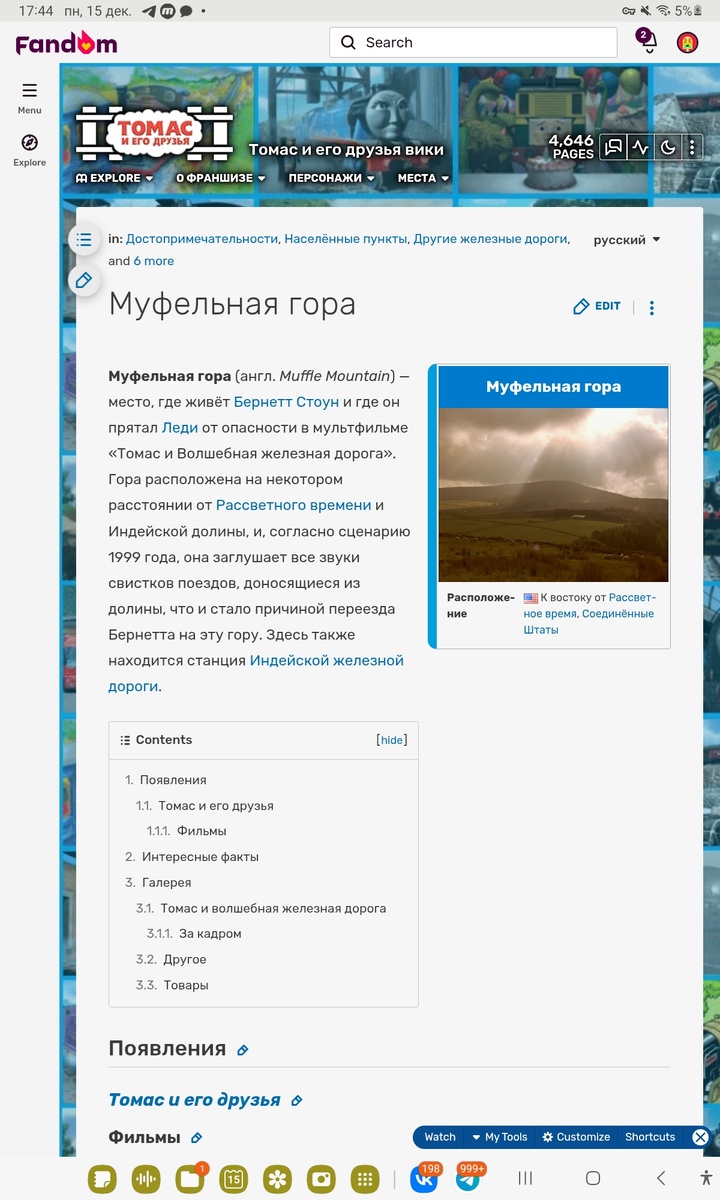Open notifications bell icon
This screenshot has height=1200, width=720.
[x=647, y=43]
